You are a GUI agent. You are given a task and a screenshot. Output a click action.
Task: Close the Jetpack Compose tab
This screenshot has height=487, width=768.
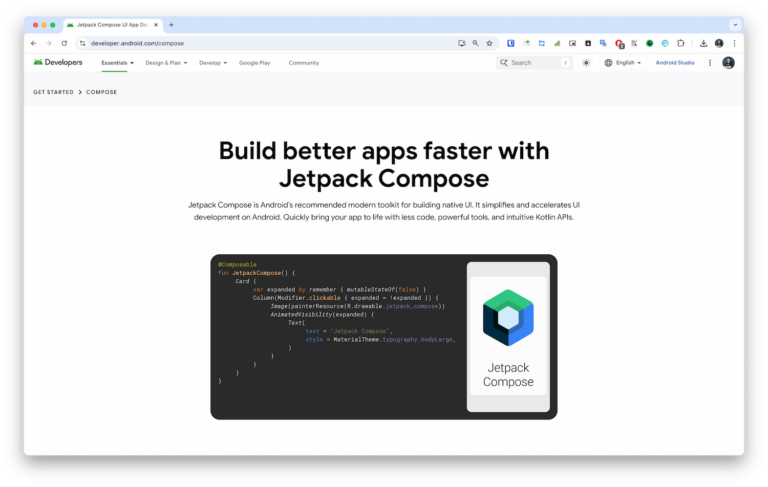click(x=156, y=24)
